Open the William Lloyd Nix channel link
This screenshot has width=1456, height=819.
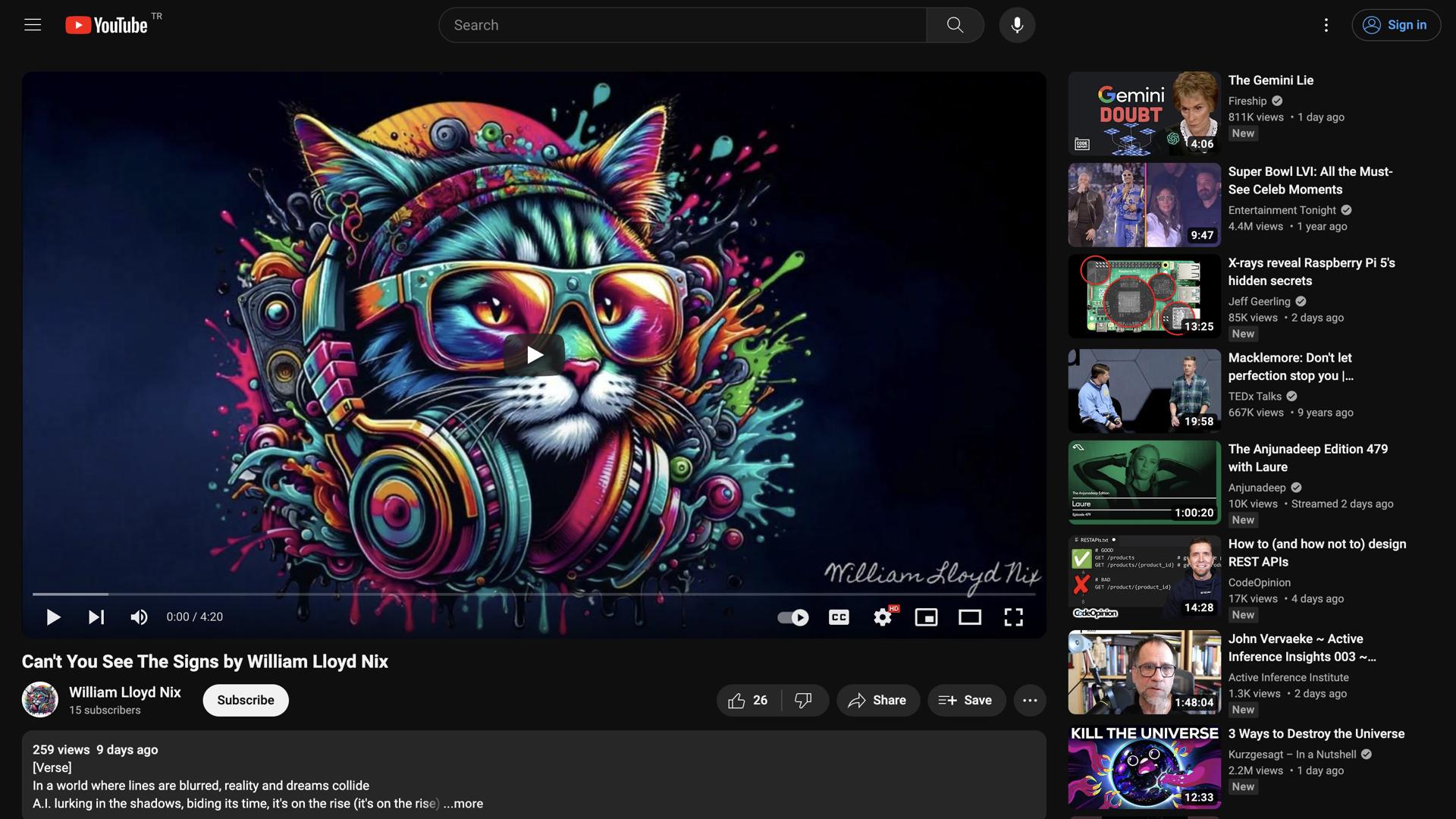coord(124,692)
